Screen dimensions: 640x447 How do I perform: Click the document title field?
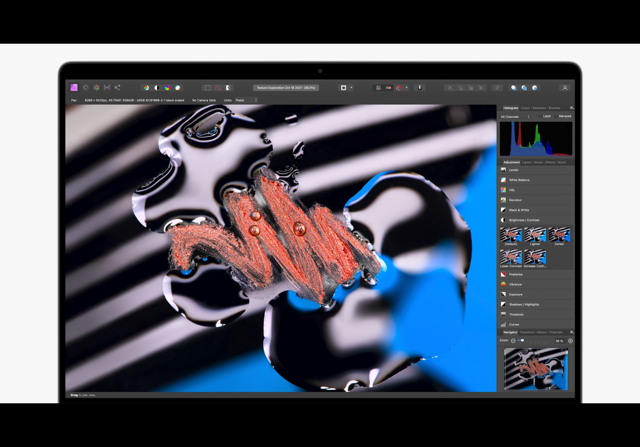click(286, 88)
